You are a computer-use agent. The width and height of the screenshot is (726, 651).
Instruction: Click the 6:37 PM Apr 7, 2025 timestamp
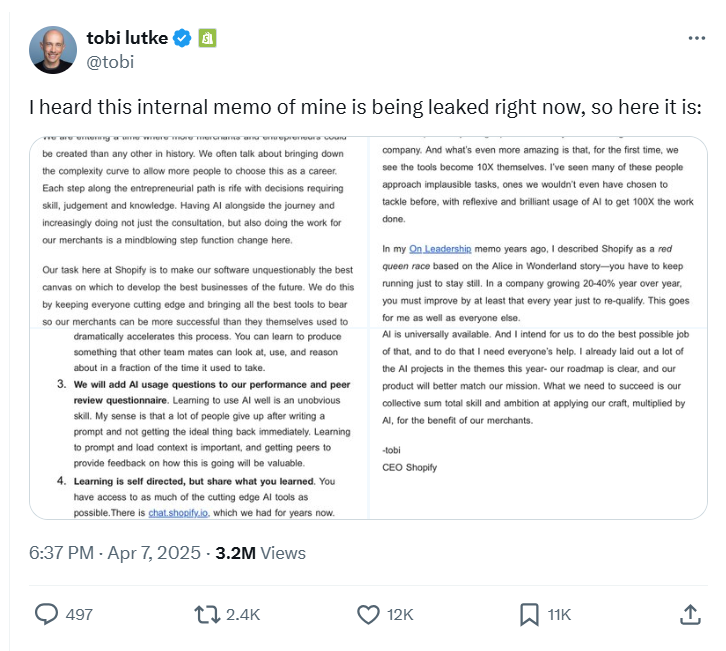pos(116,553)
